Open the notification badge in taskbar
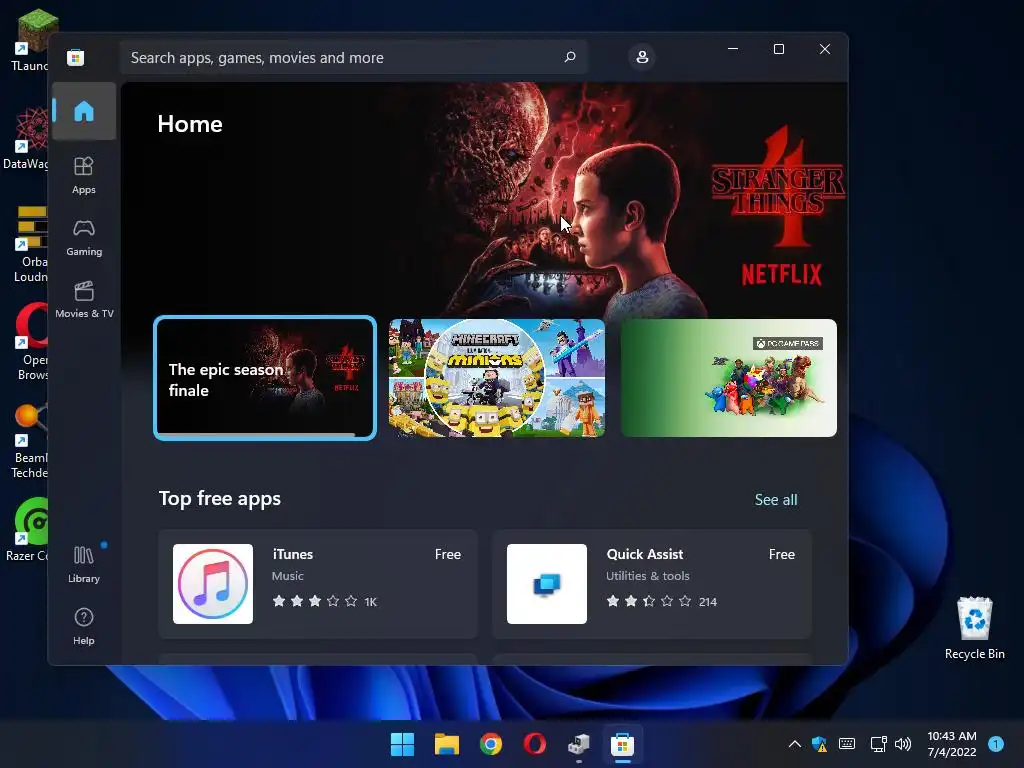 (996, 744)
